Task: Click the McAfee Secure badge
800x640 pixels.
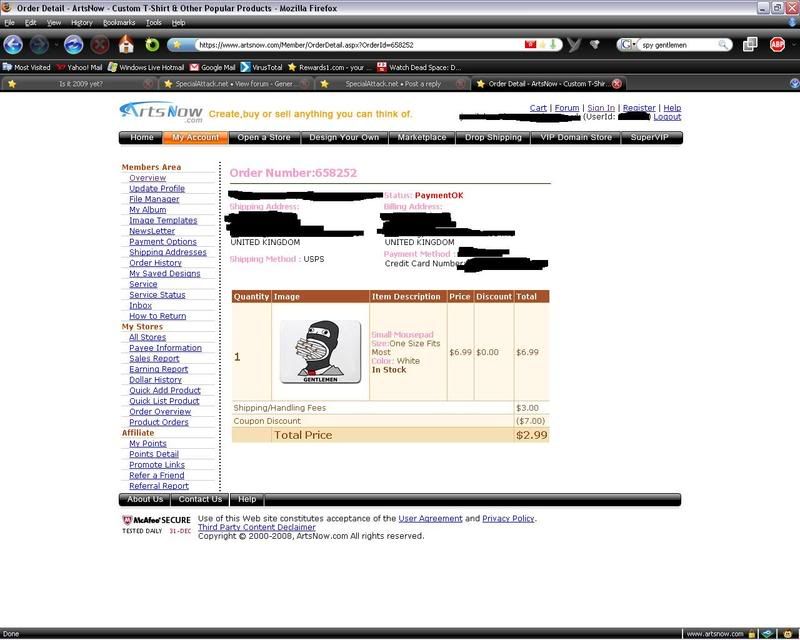Action: pos(156,525)
